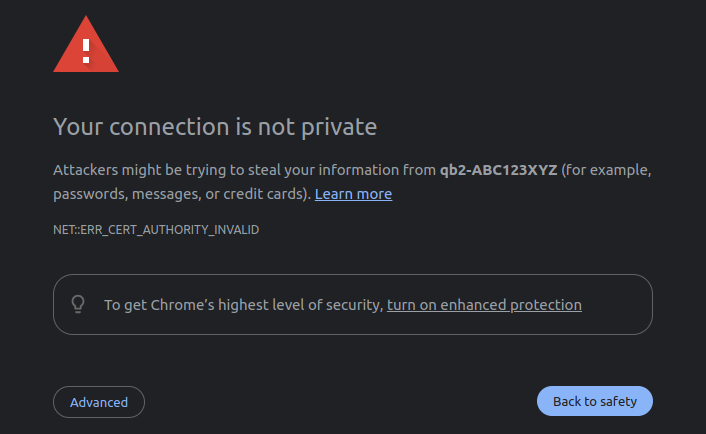
Task: Open the Learn more link
Action: (x=353, y=194)
